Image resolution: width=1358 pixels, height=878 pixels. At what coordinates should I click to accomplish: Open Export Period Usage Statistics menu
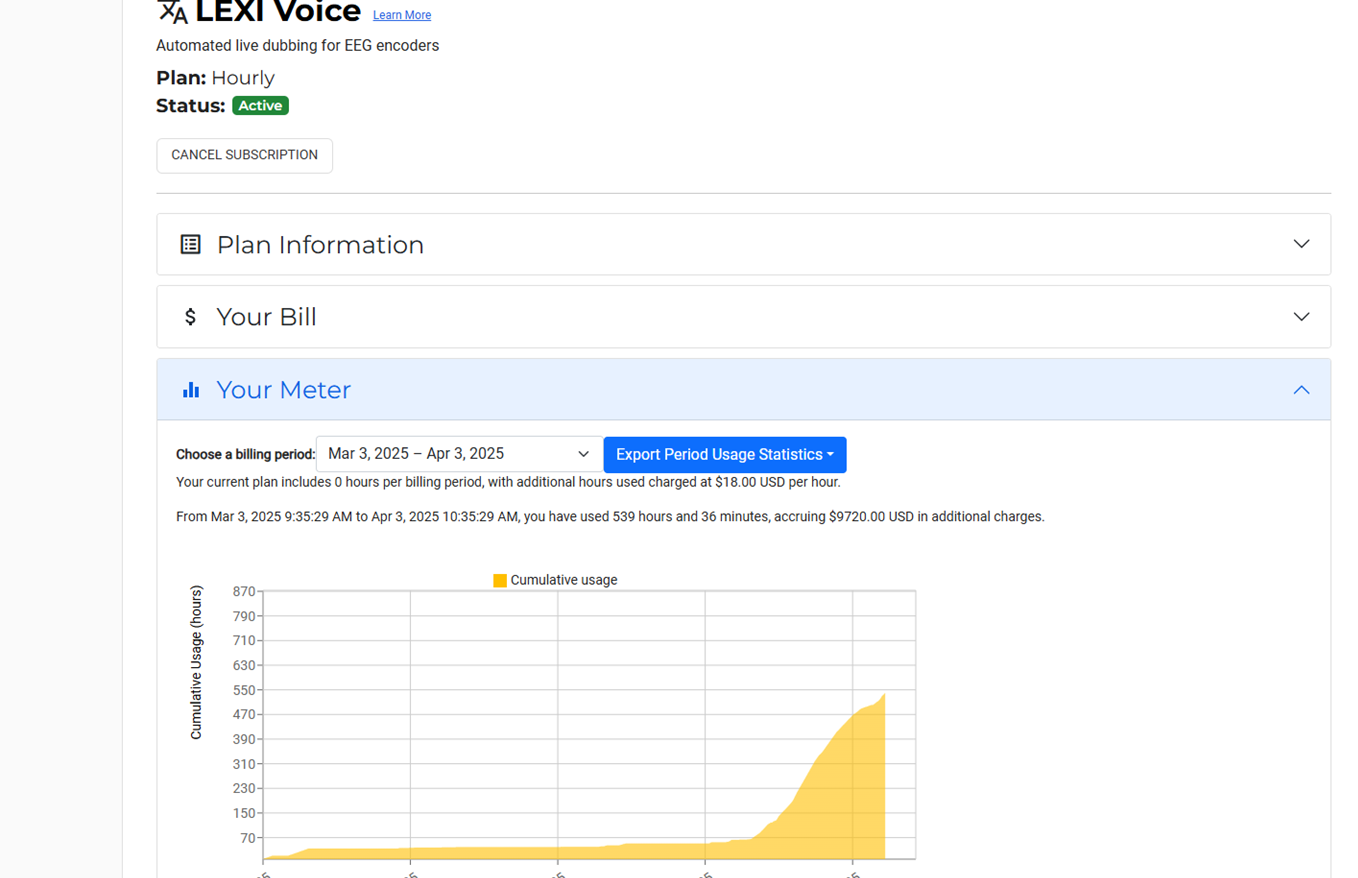point(725,454)
